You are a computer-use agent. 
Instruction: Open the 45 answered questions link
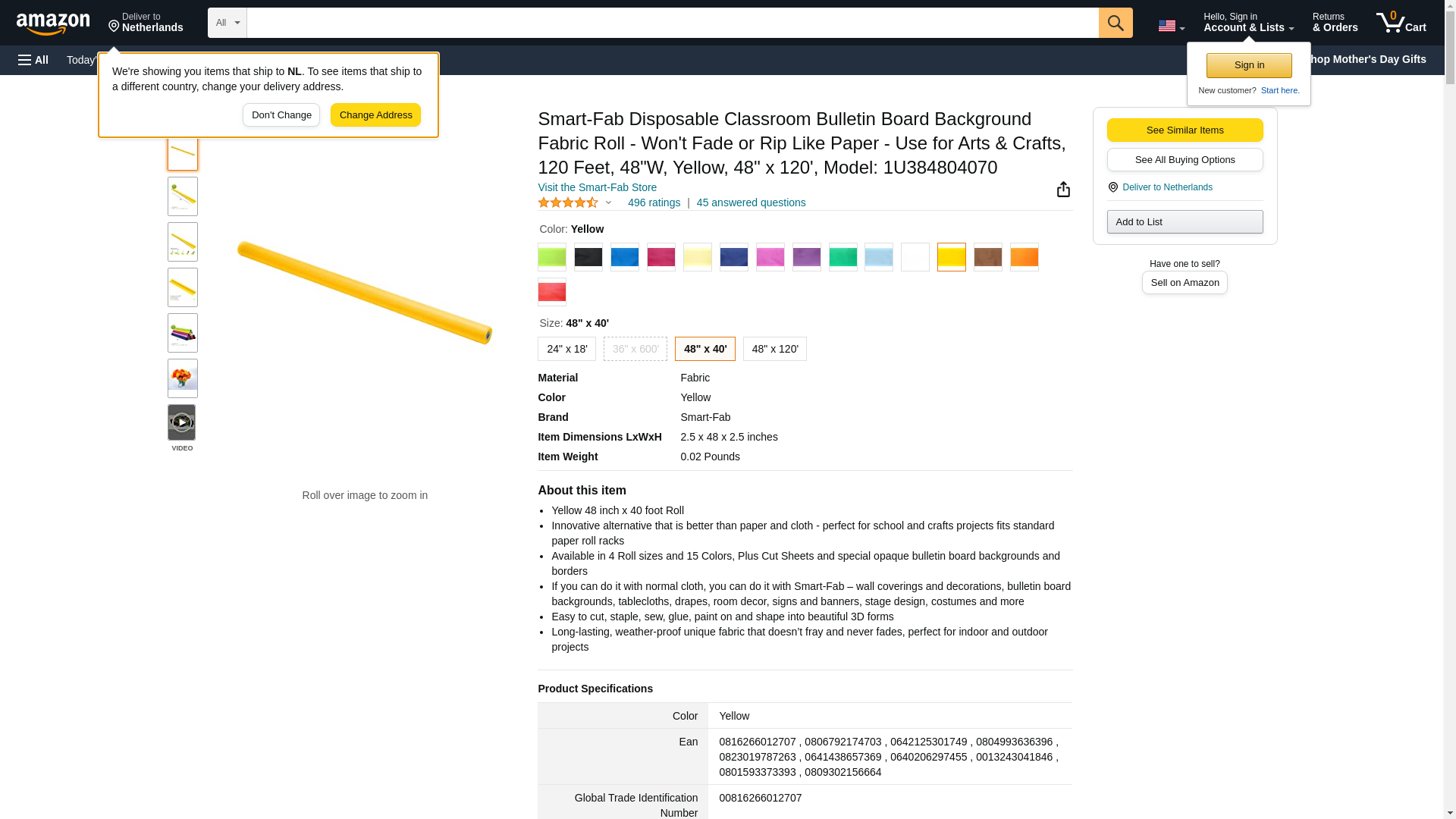(x=751, y=202)
